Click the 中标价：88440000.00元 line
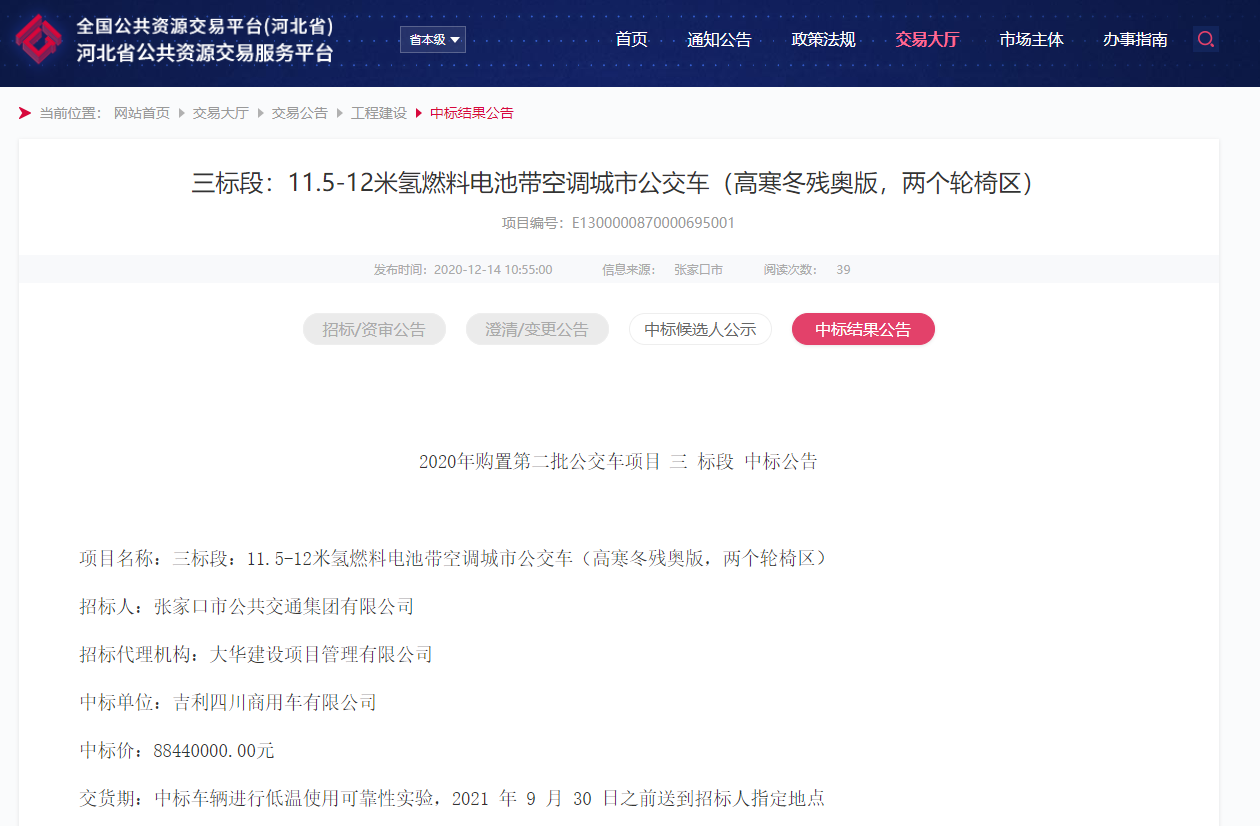Image resolution: width=1260 pixels, height=826 pixels. 176,750
